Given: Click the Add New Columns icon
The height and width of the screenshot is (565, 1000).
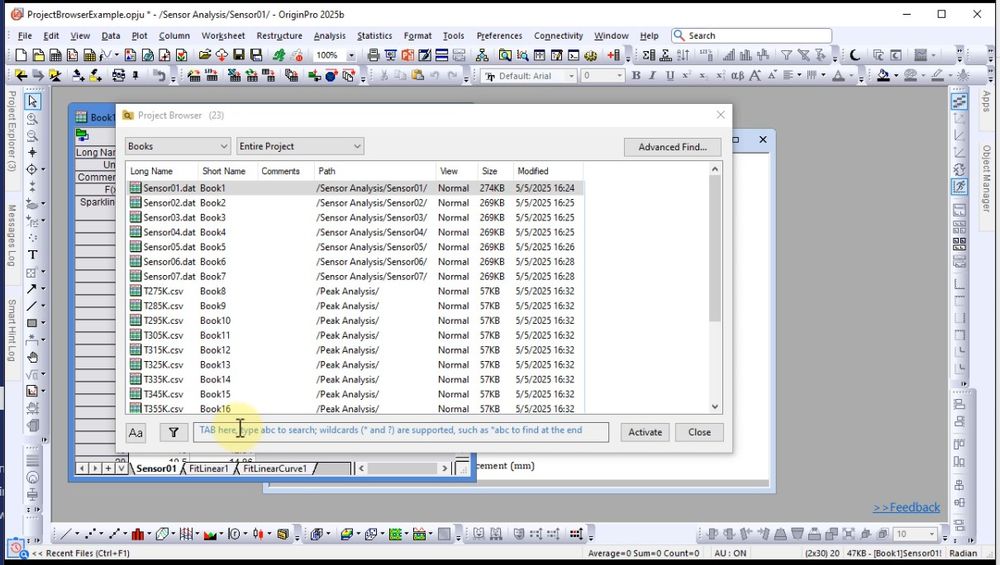Looking at the screenshot, I should tap(614, 55).
